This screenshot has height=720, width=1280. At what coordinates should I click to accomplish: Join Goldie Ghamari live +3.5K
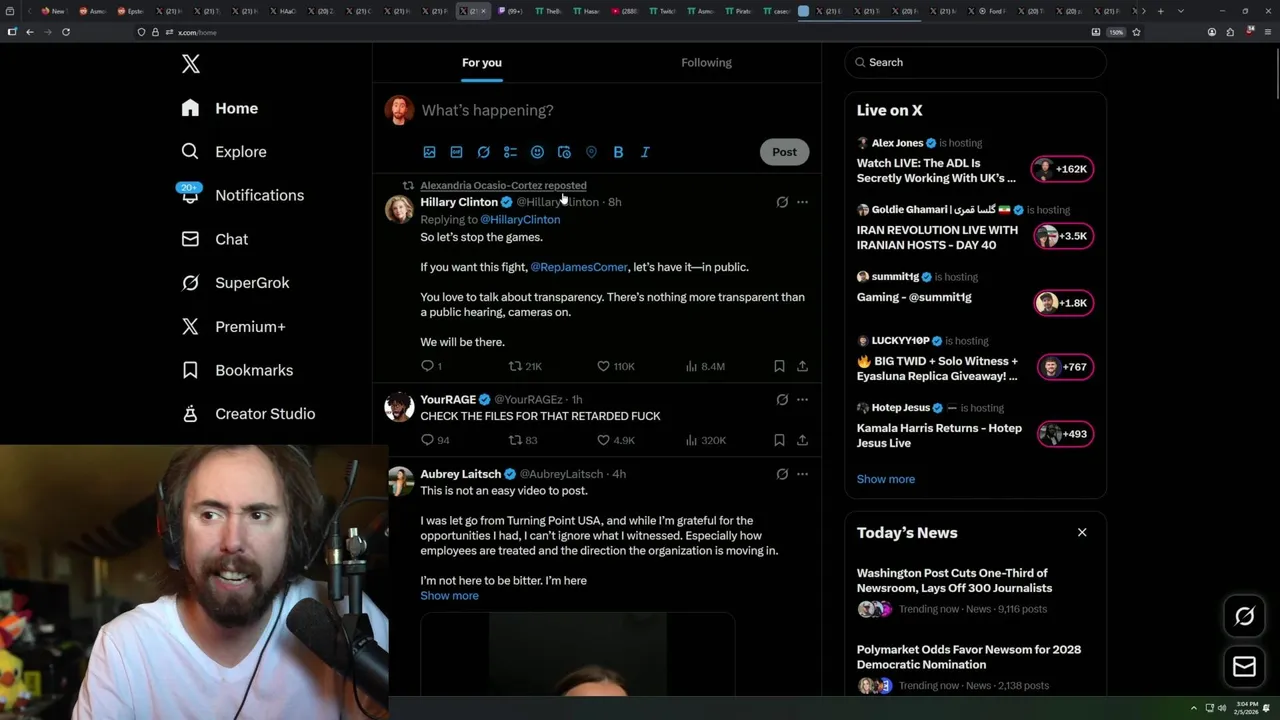click(1063, 236)
